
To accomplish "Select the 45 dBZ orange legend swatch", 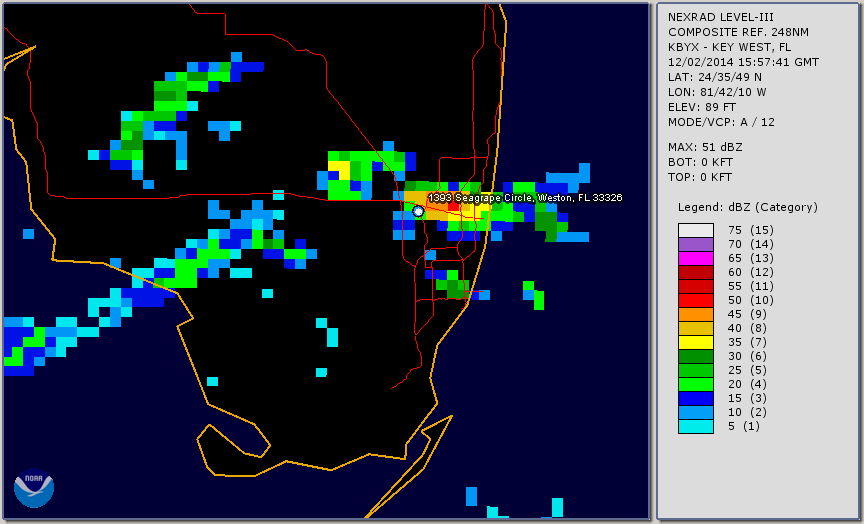I will pos(695,315).
